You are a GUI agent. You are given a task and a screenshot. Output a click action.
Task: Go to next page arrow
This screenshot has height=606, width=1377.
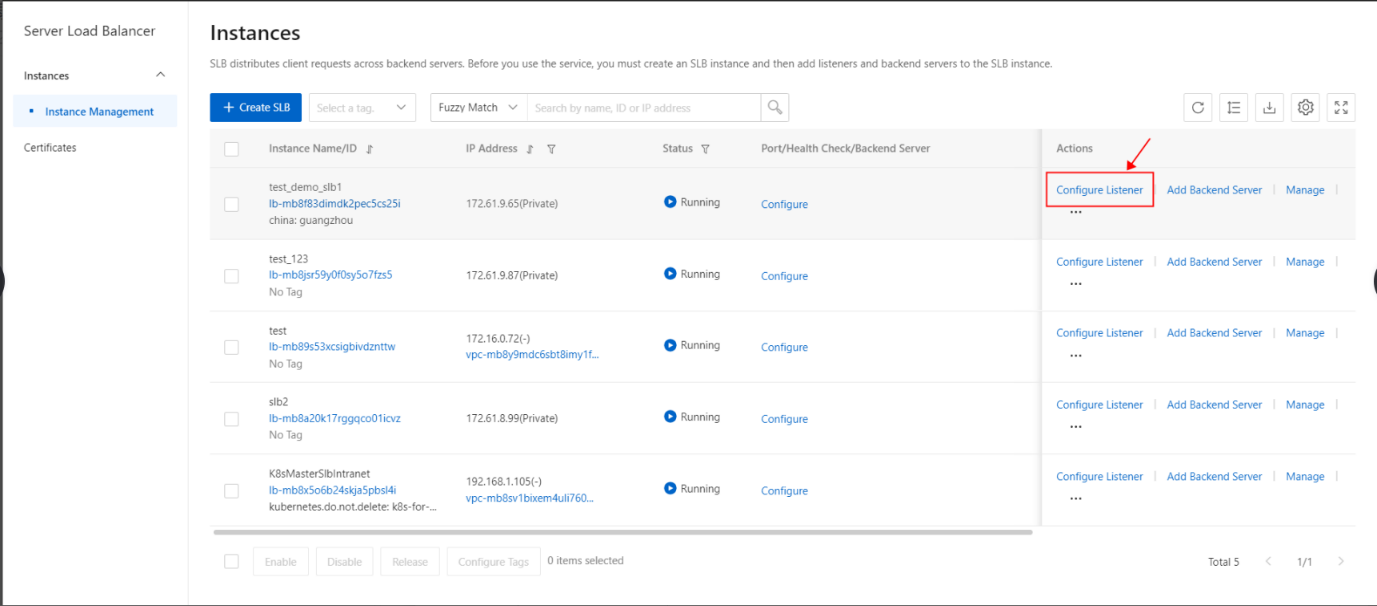(1341, 561)
